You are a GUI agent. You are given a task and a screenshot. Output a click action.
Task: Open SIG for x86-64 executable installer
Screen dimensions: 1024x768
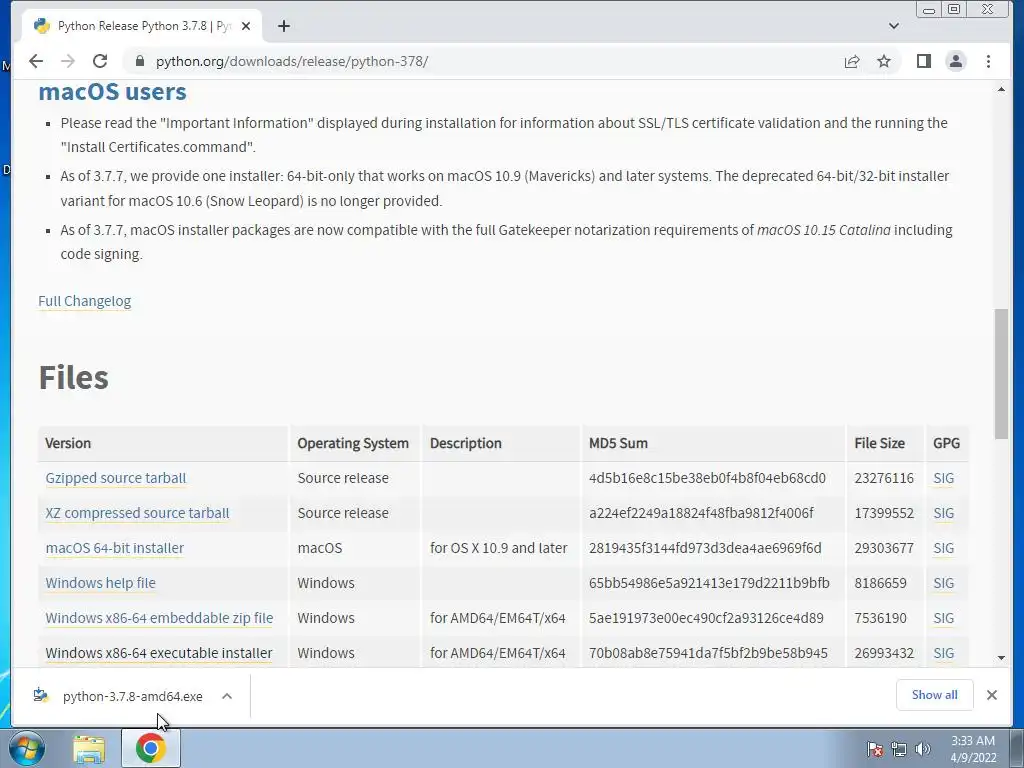[944, 653]
